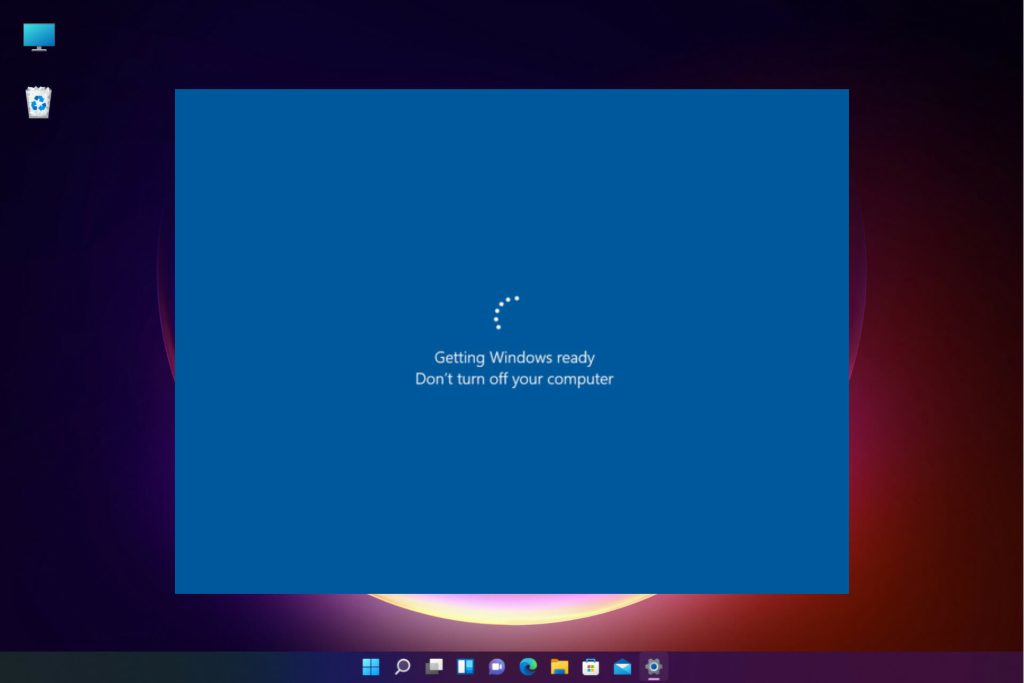Open Settings gear on taskbar
The height and width of the screenshot is (683, 1024).
click(x=654, y=666)
